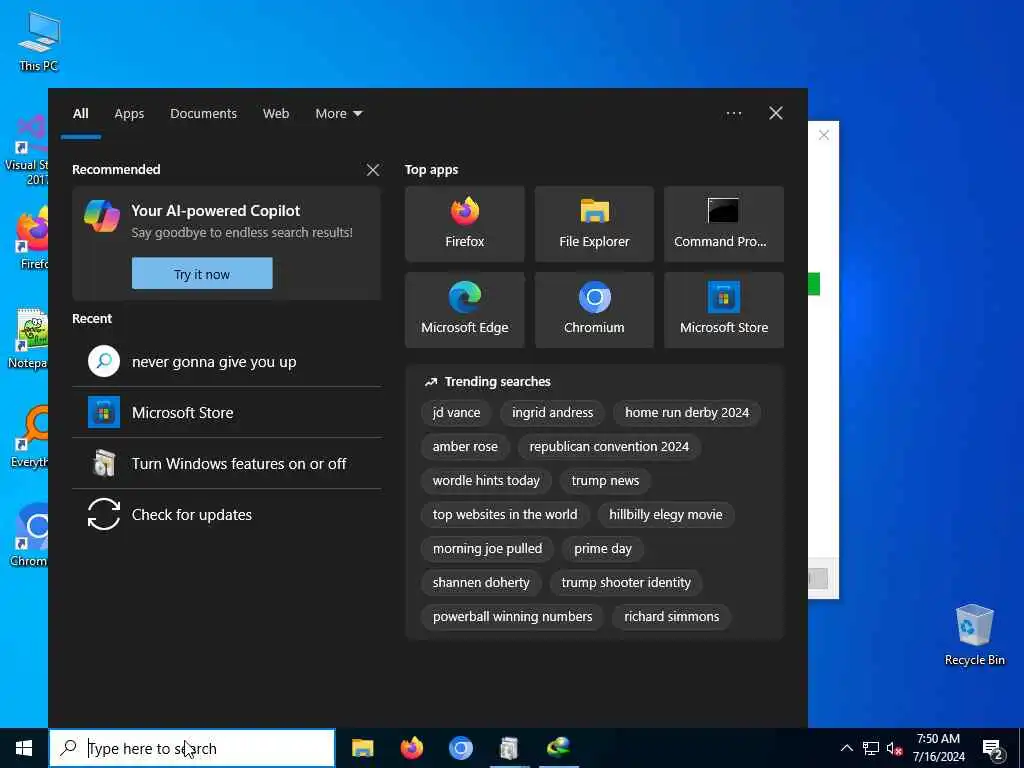Image resolution: width=1024 pixels, height=768 pixels.
Task: Search trending amber rose
Action: pos(465,447)
